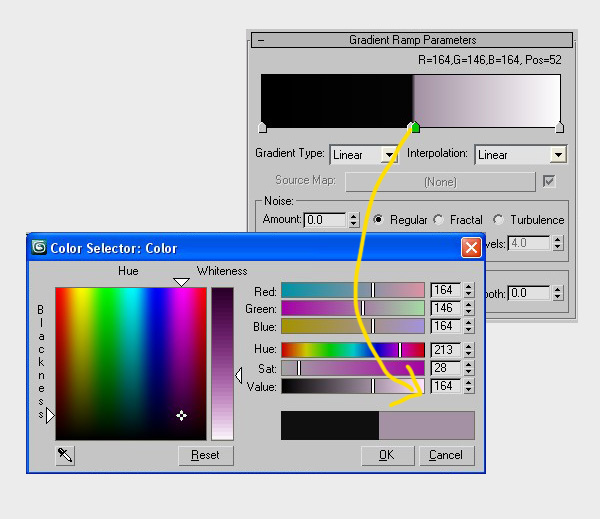Close the Color Selector dialog

470,247
